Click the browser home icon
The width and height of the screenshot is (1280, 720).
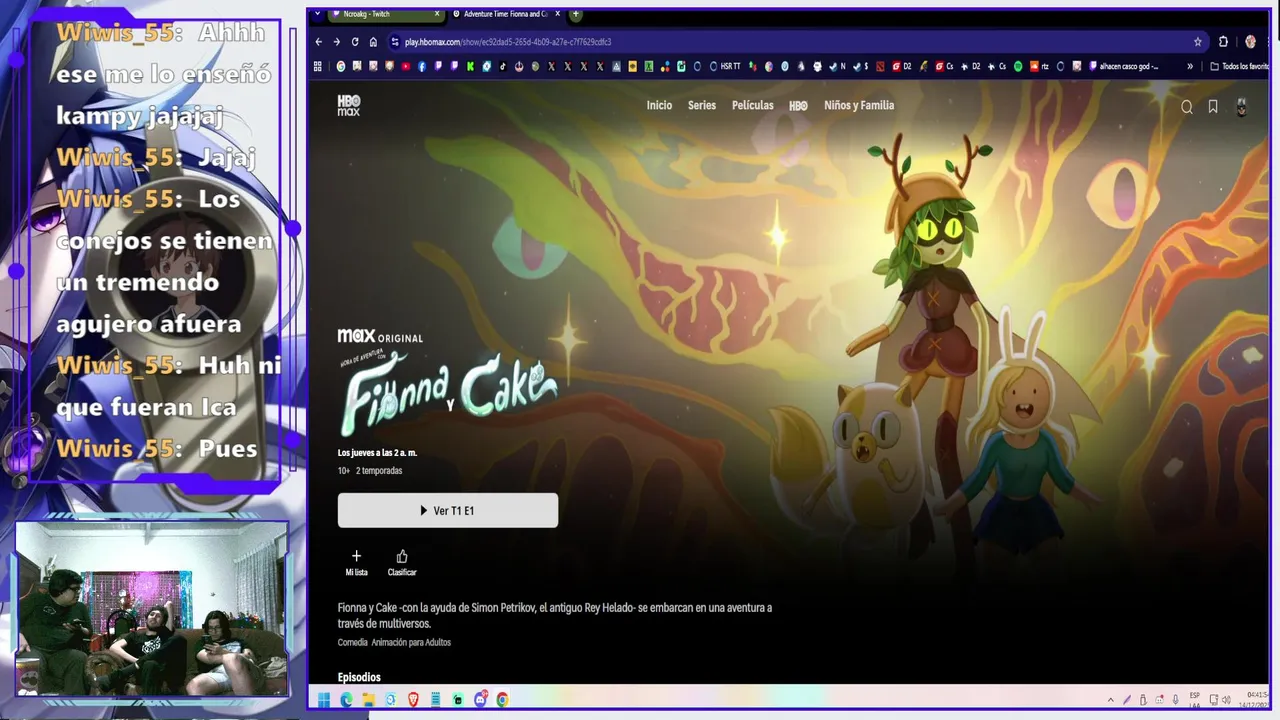[x=373, y=42]
